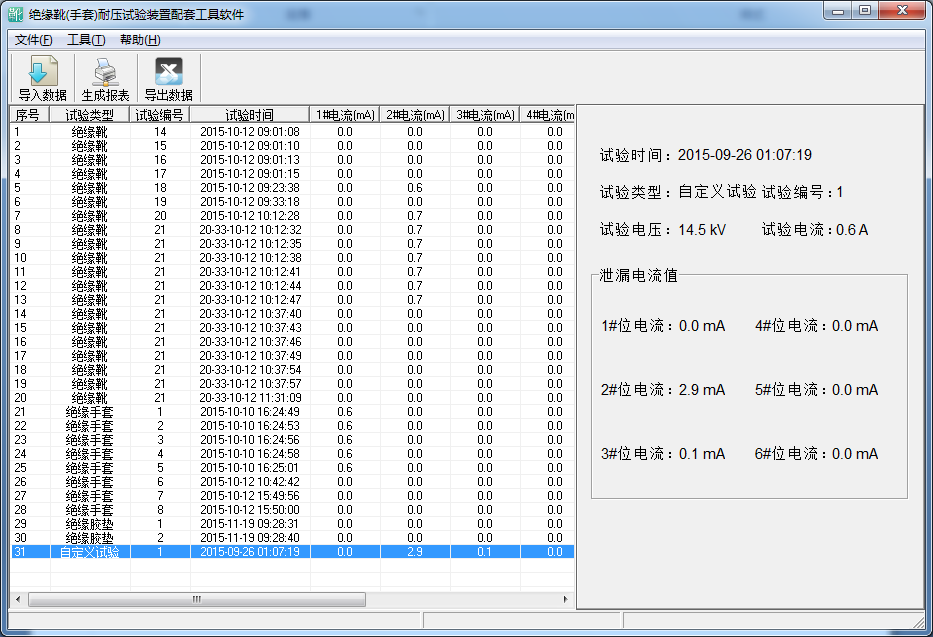Click the 试验电压: 14.5 kV label
Screen dimensions: 933x637
click(x=663, y=230)
